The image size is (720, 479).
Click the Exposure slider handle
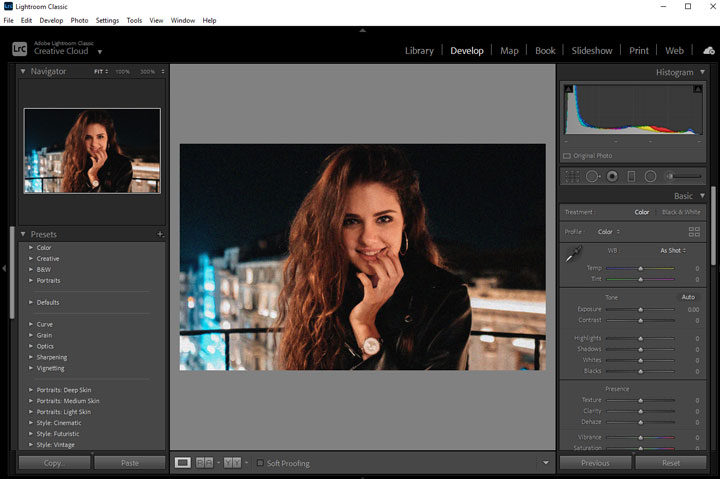[641, 310]
